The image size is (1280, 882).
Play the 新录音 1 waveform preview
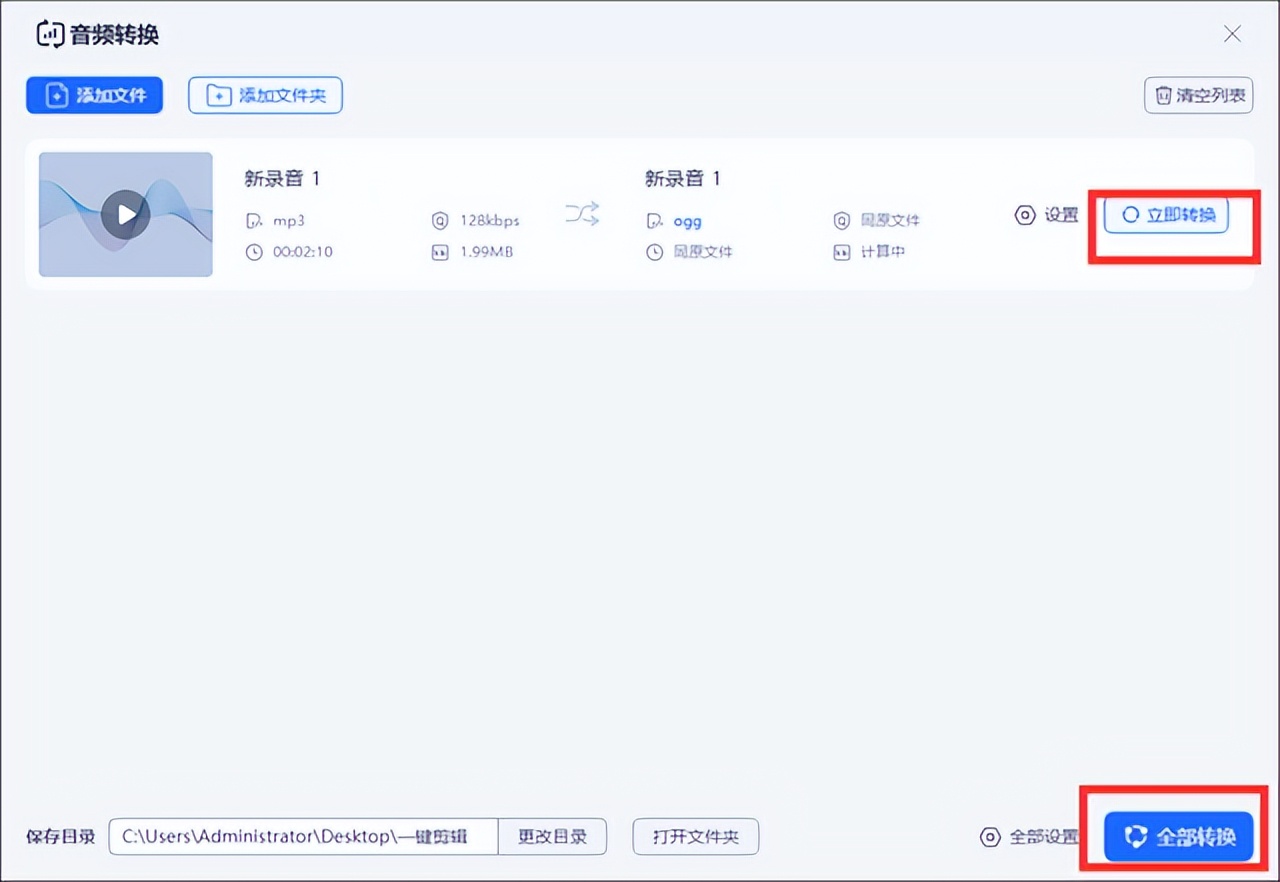point(125,214)
